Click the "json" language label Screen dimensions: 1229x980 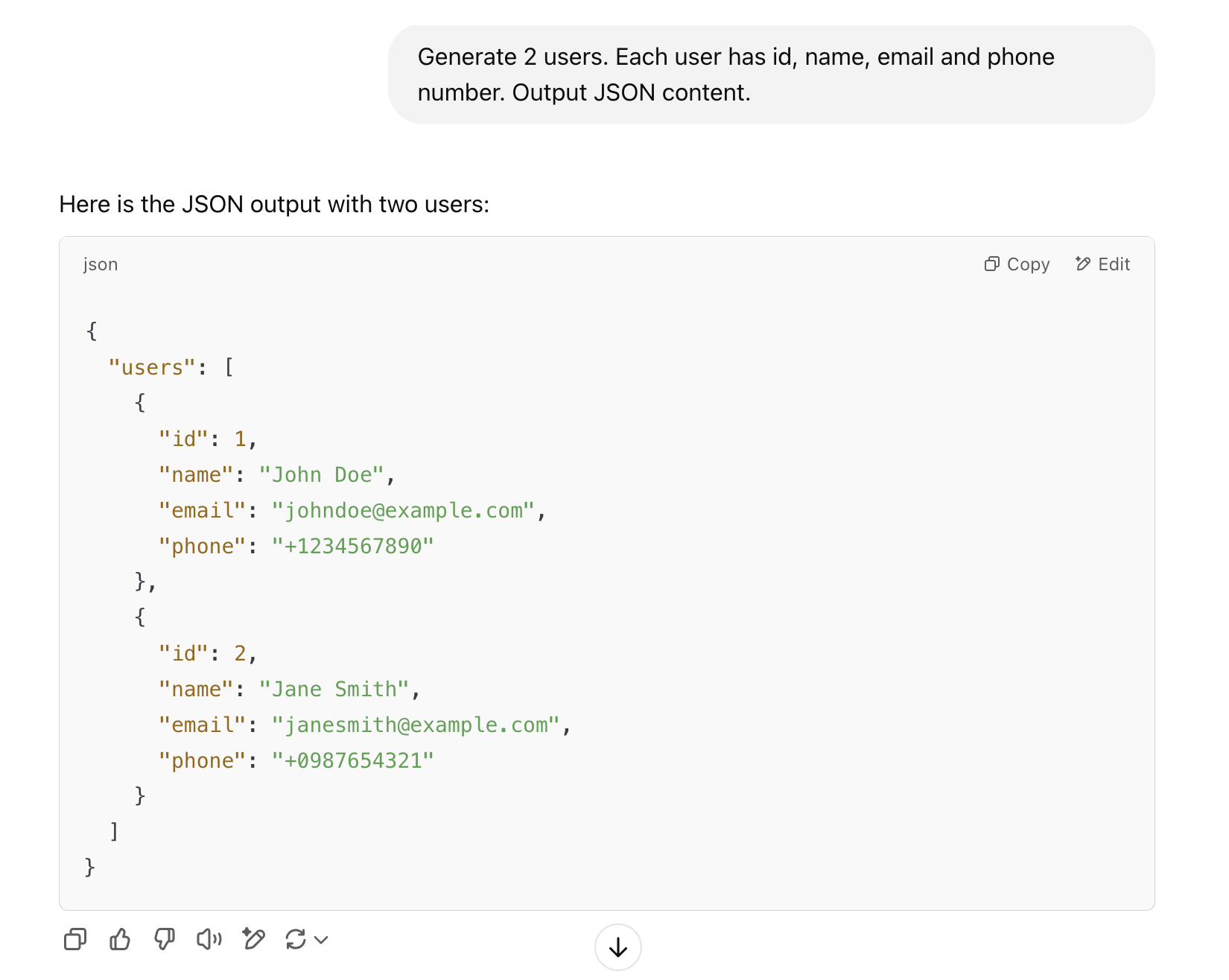(101, 264)
